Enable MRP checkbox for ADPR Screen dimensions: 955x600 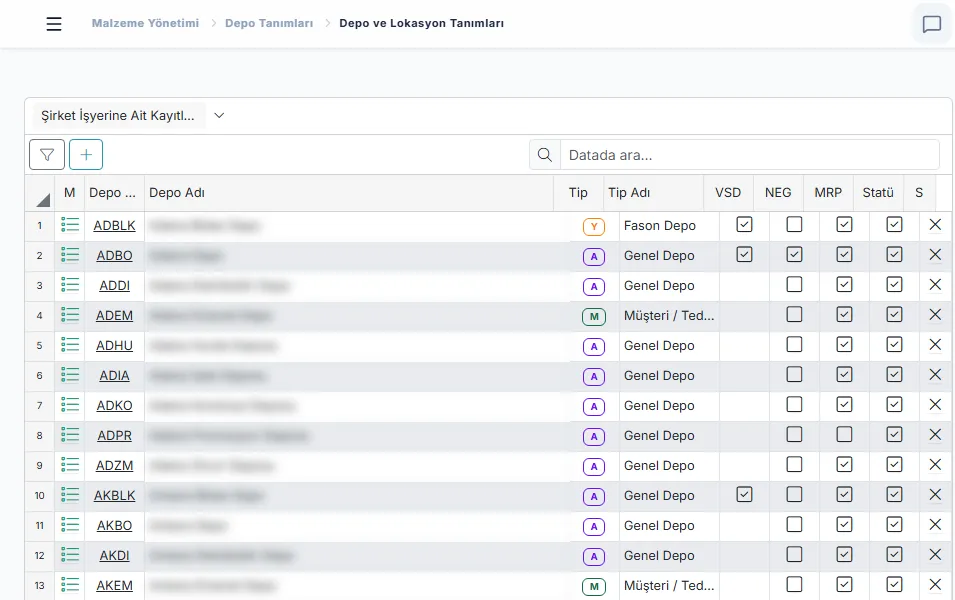844,434
